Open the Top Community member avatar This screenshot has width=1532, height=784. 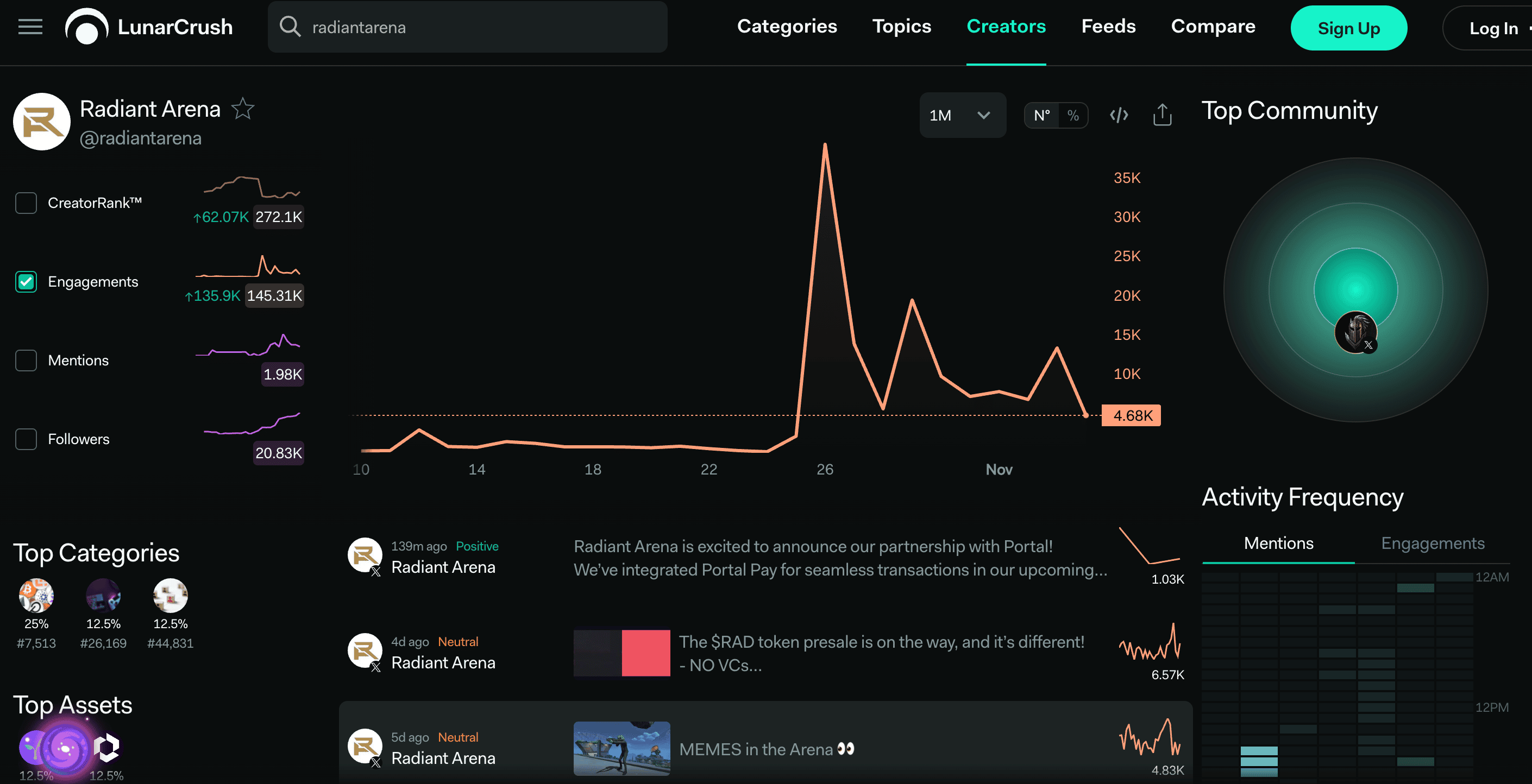coord(1355,332)
